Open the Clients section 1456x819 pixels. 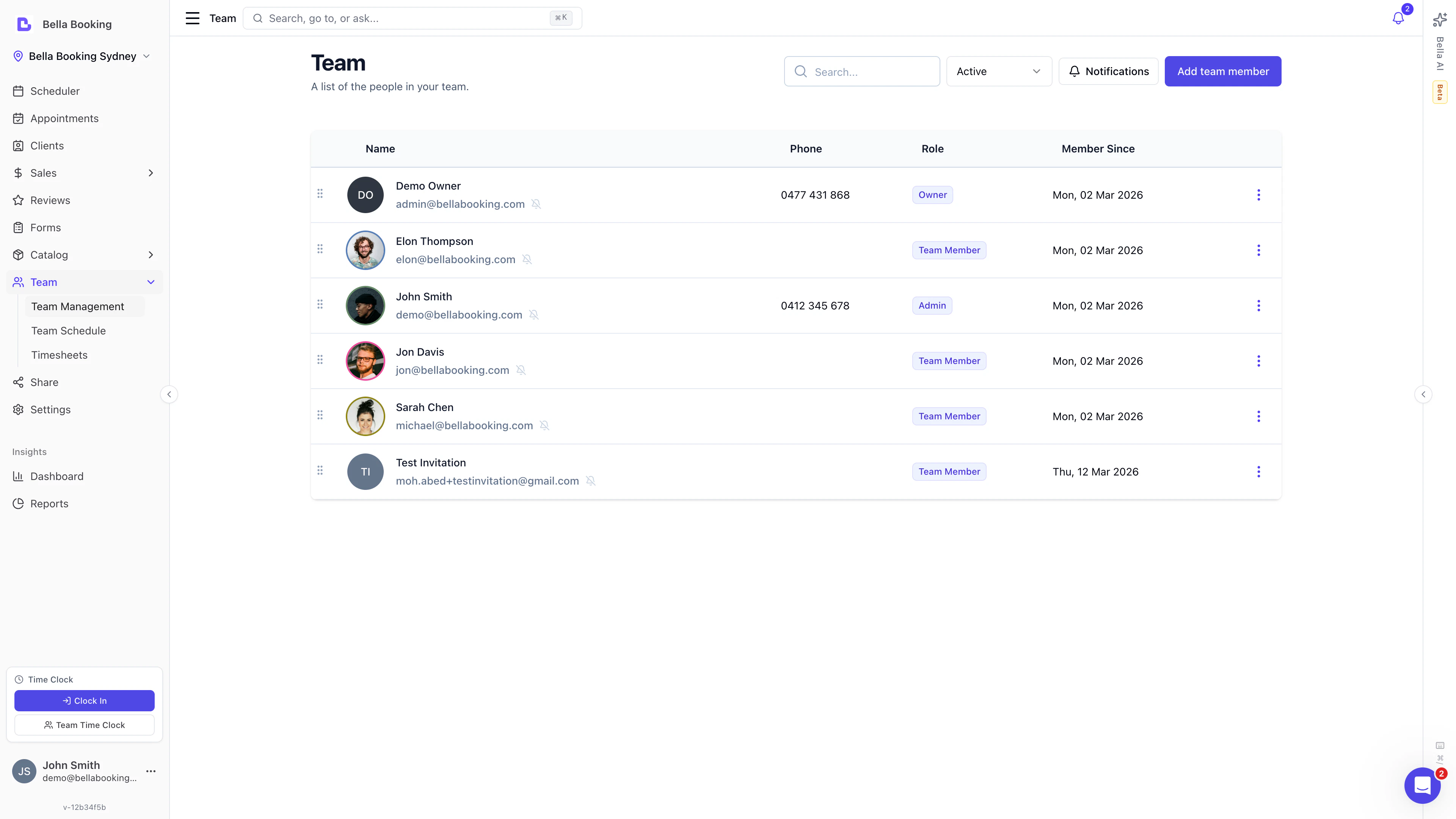click(x=47, y=145)
